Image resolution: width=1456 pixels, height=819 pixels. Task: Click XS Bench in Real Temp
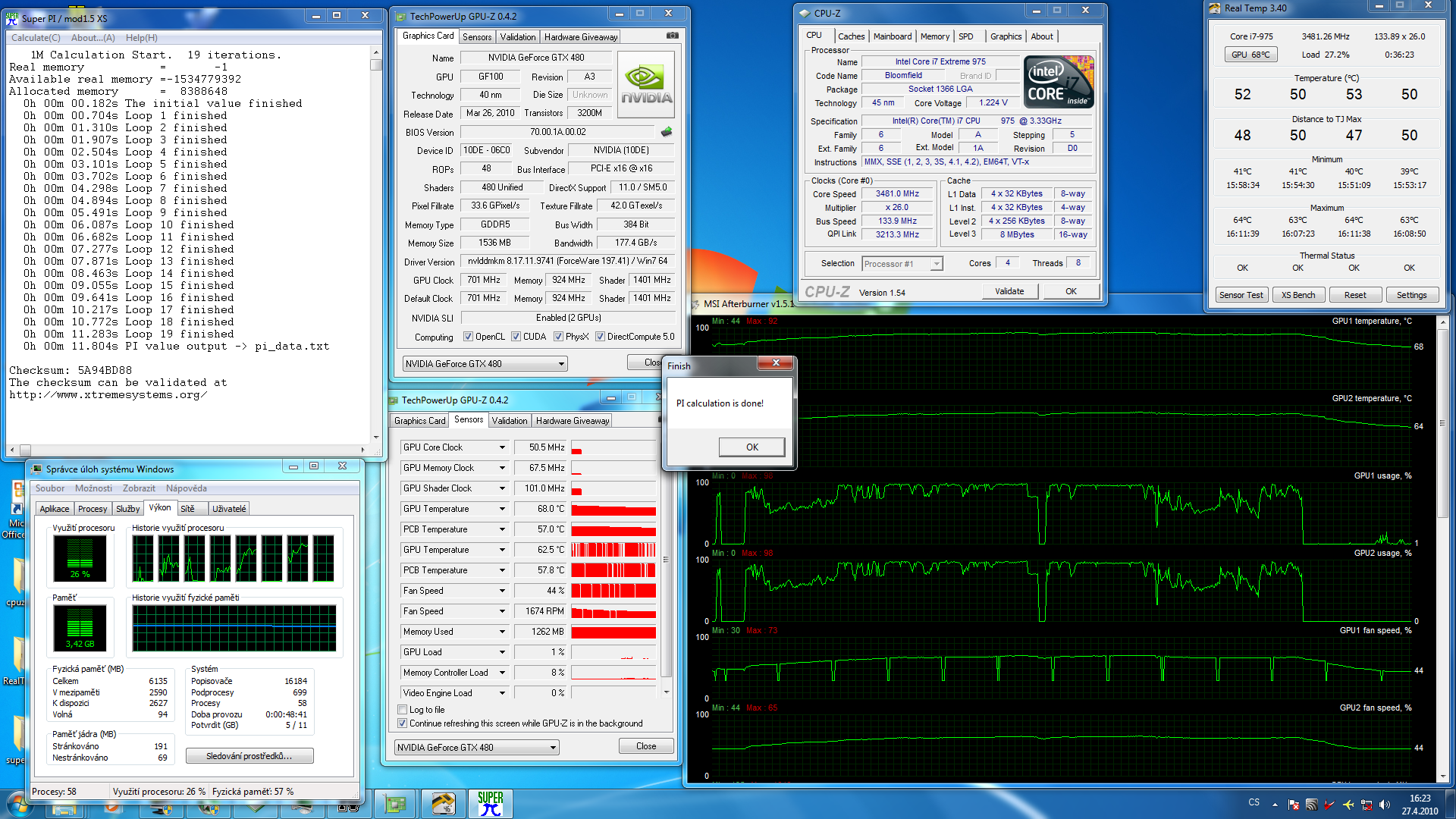1298,295
